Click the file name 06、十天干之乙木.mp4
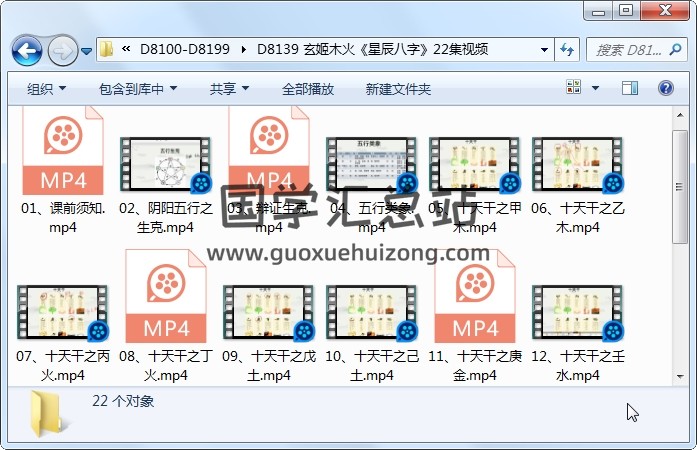 [578, 217]
